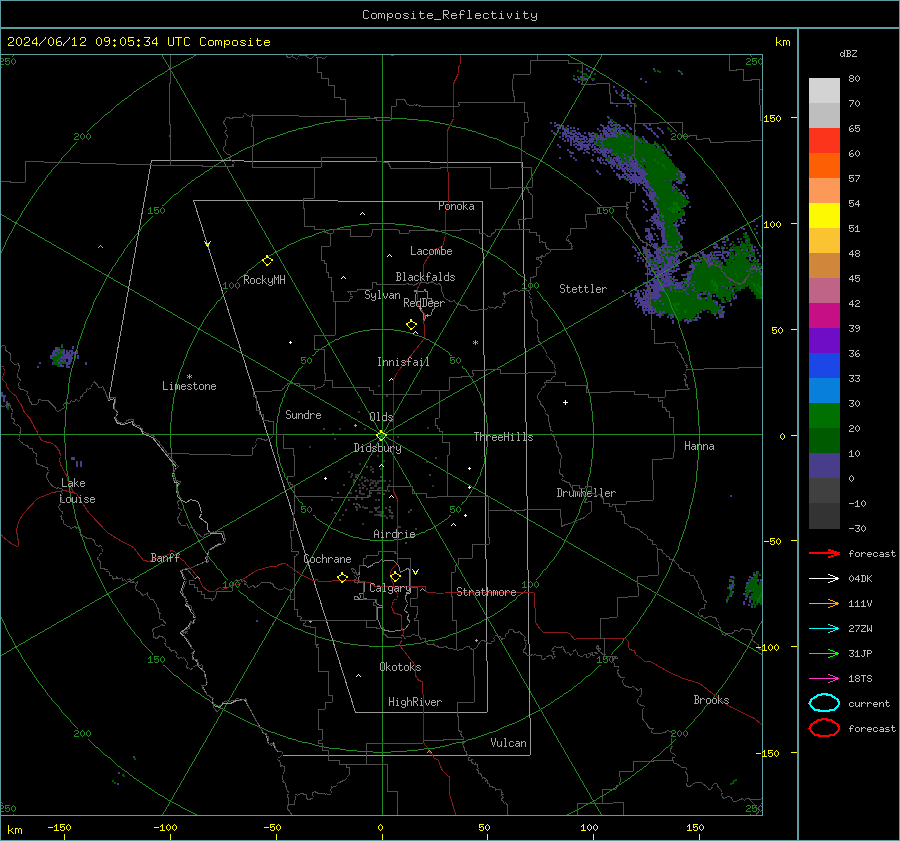Choose the green 31JP arrow legend icon
The image size is (900, 841).
coord(824,653)
